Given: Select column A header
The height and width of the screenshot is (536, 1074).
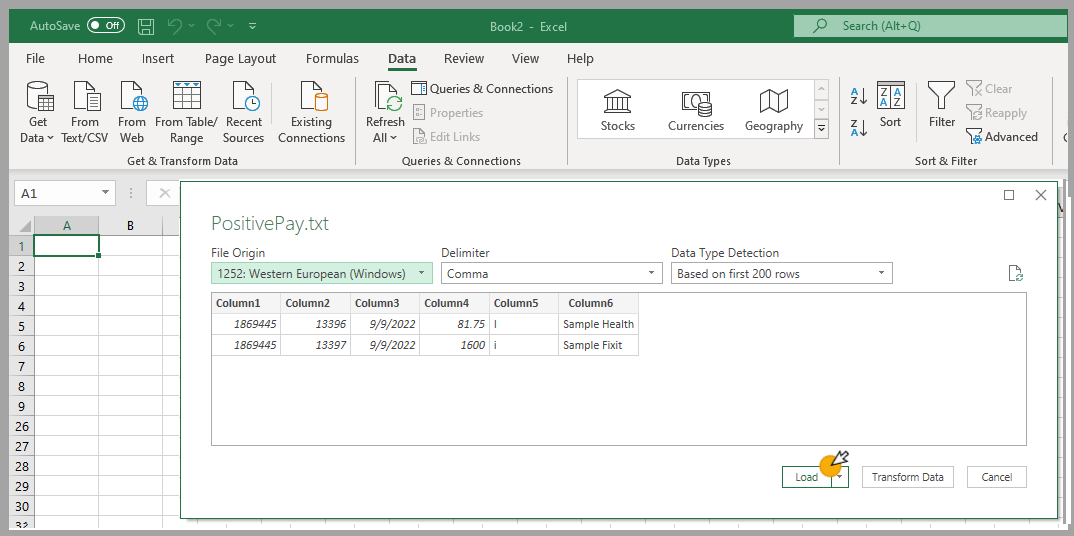Looking at the screenshot, I should pyautogui.click(x=66, y=226).
